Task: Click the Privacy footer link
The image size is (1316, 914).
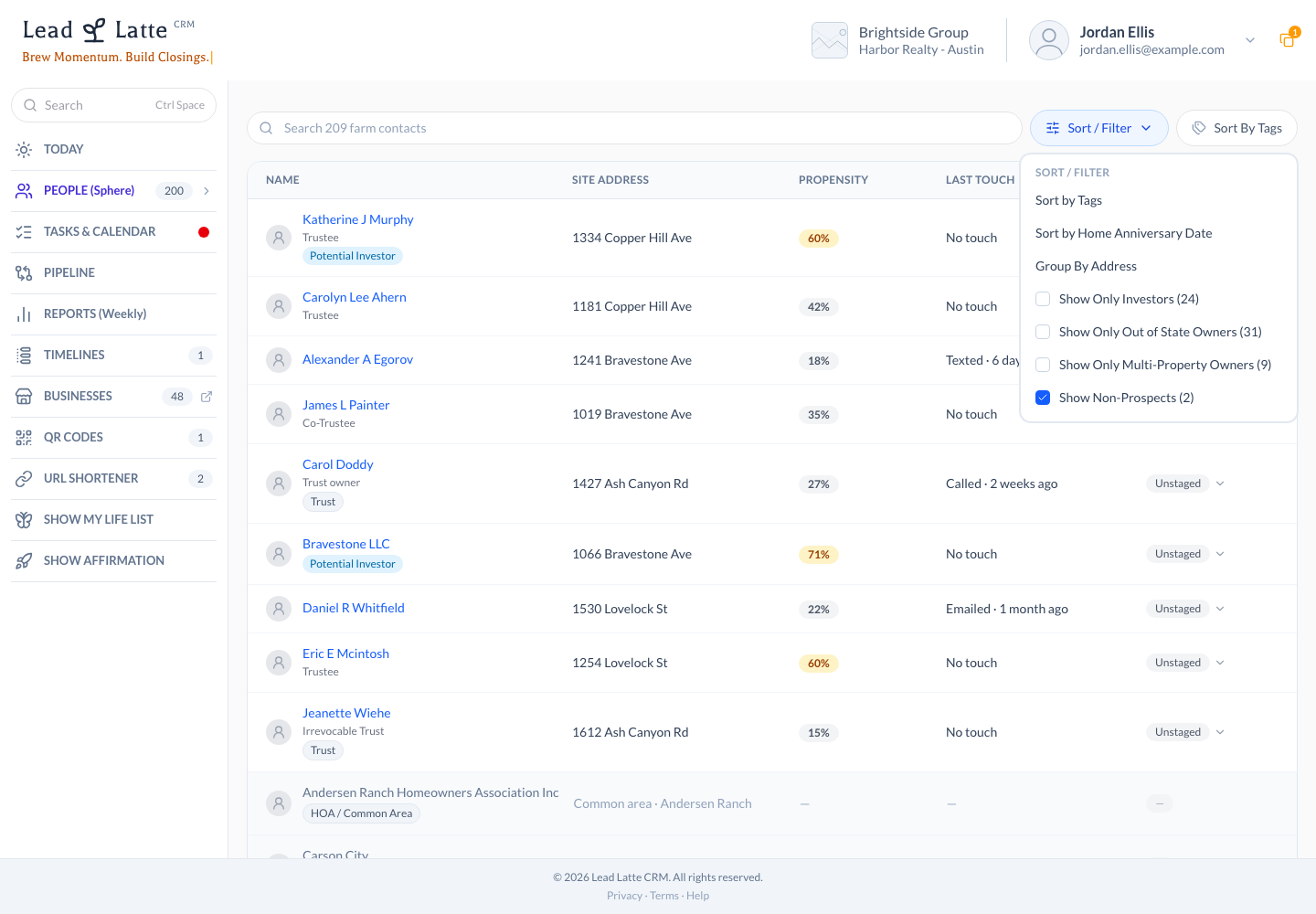Action: click(x=624, y=896)
